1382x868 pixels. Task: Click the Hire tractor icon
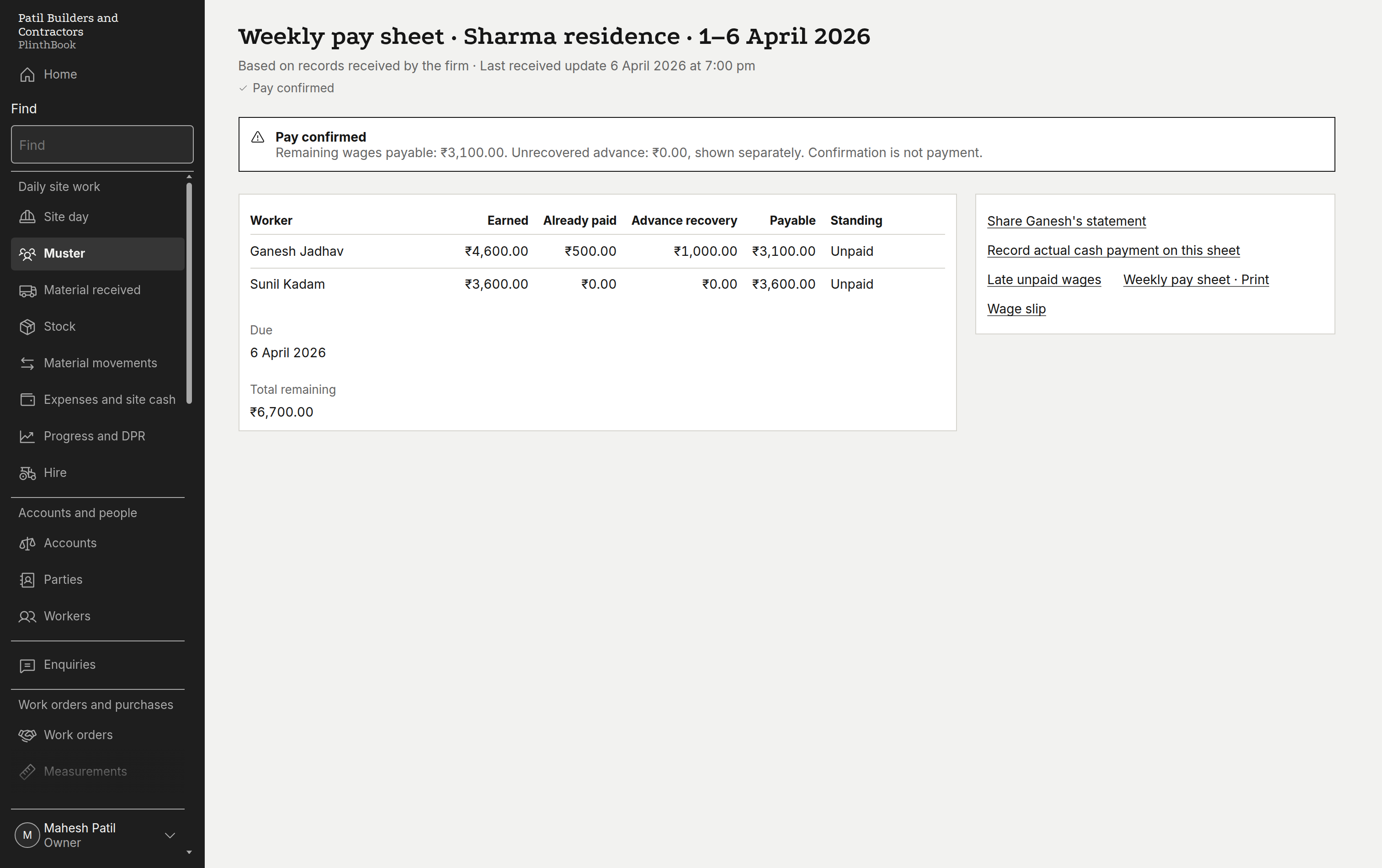(x=27, y=473)
